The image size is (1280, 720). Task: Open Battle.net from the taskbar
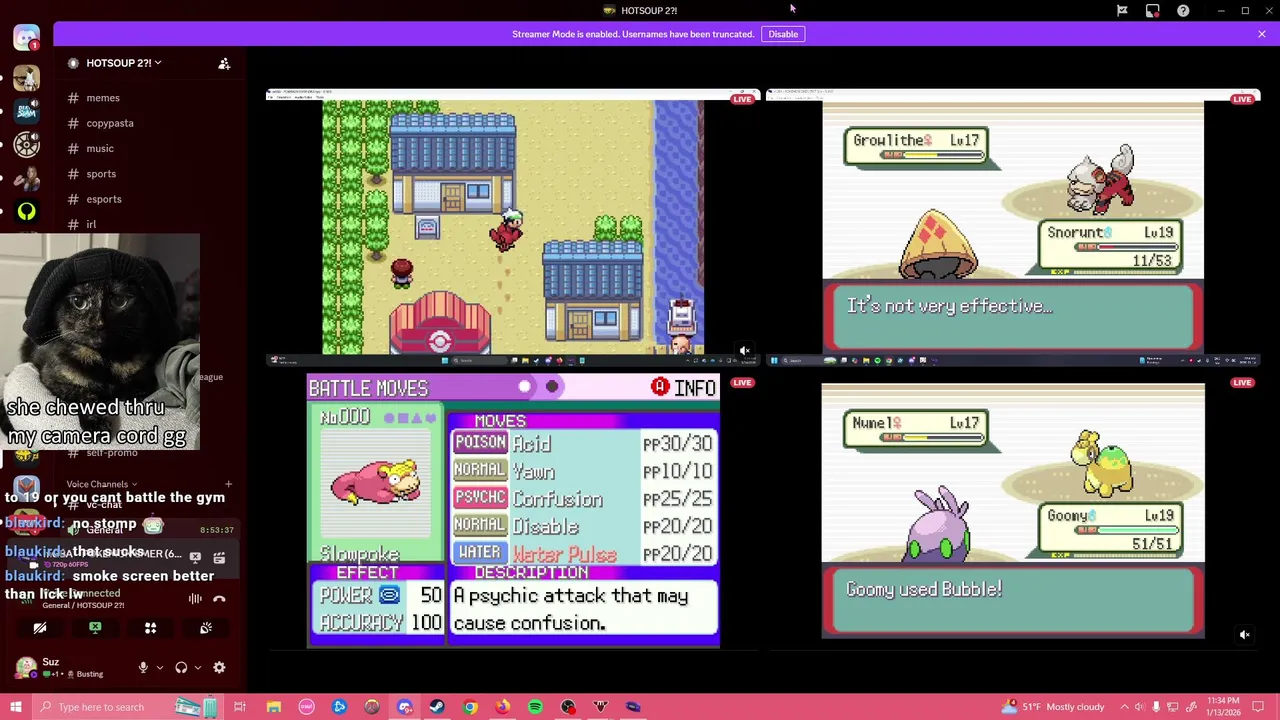tap(339, 707)
